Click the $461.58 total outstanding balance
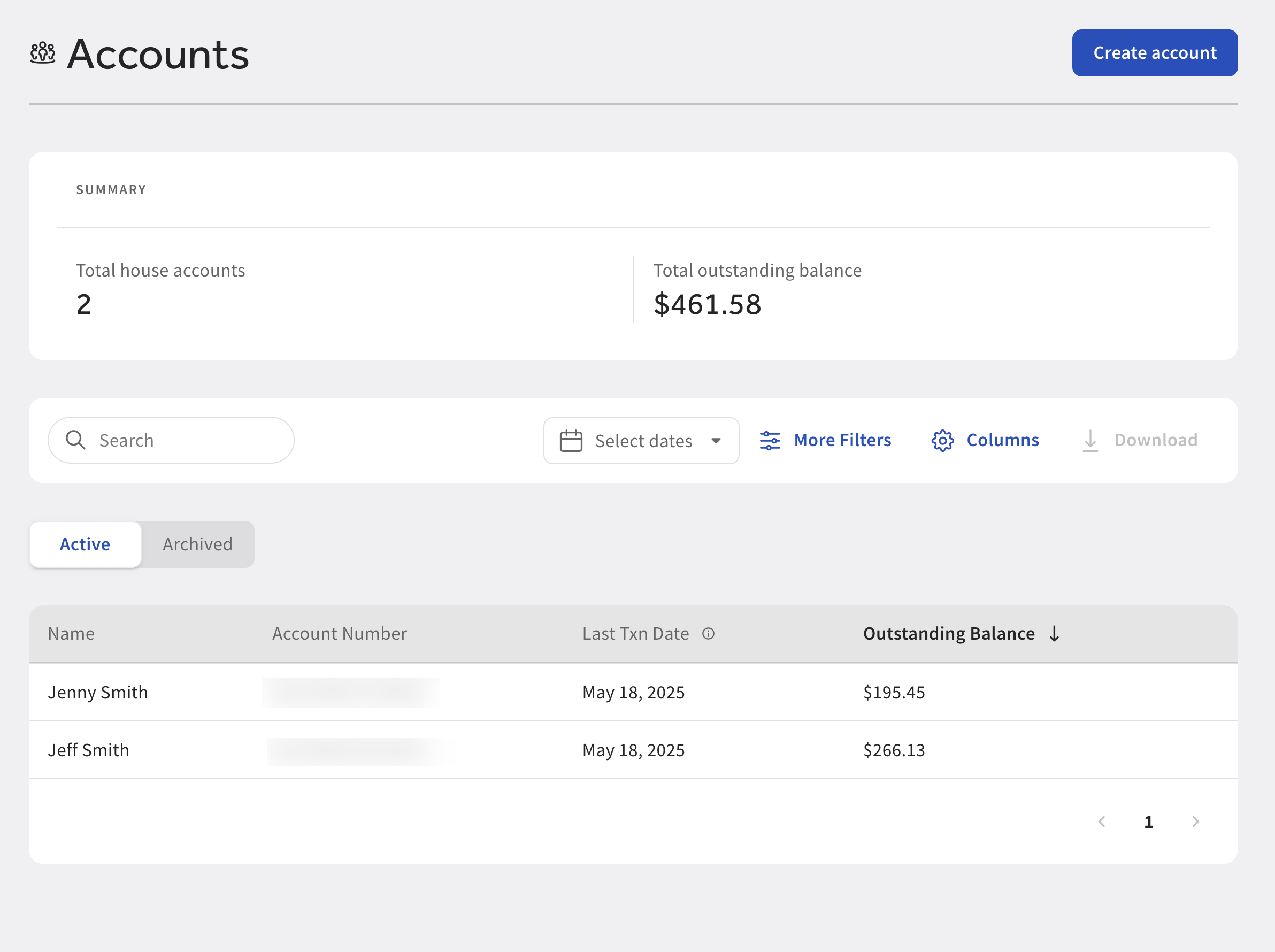Viewport: 1275px width, 952px height. (707, 304)
